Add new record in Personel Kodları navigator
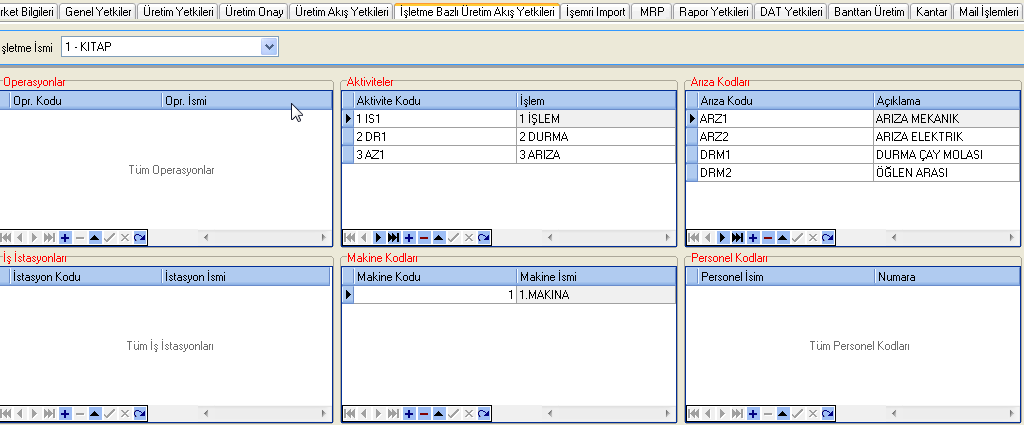The image size is (1024, 425). tap(752, 413)
